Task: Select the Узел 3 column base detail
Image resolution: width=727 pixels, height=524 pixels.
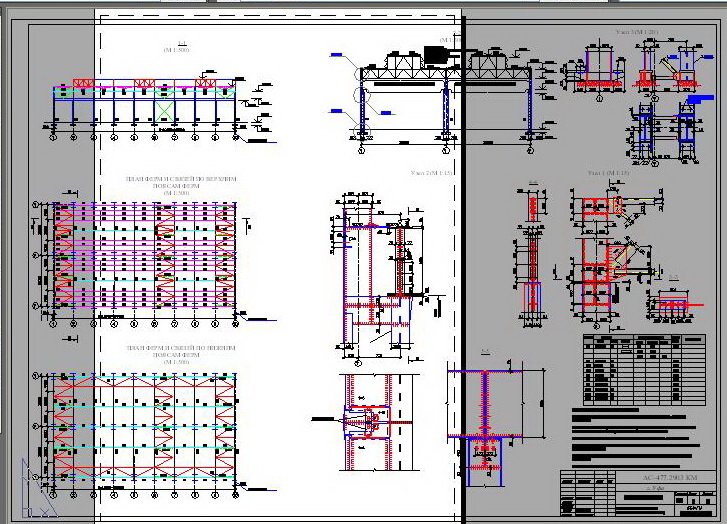Action: [x=638, y=100]
